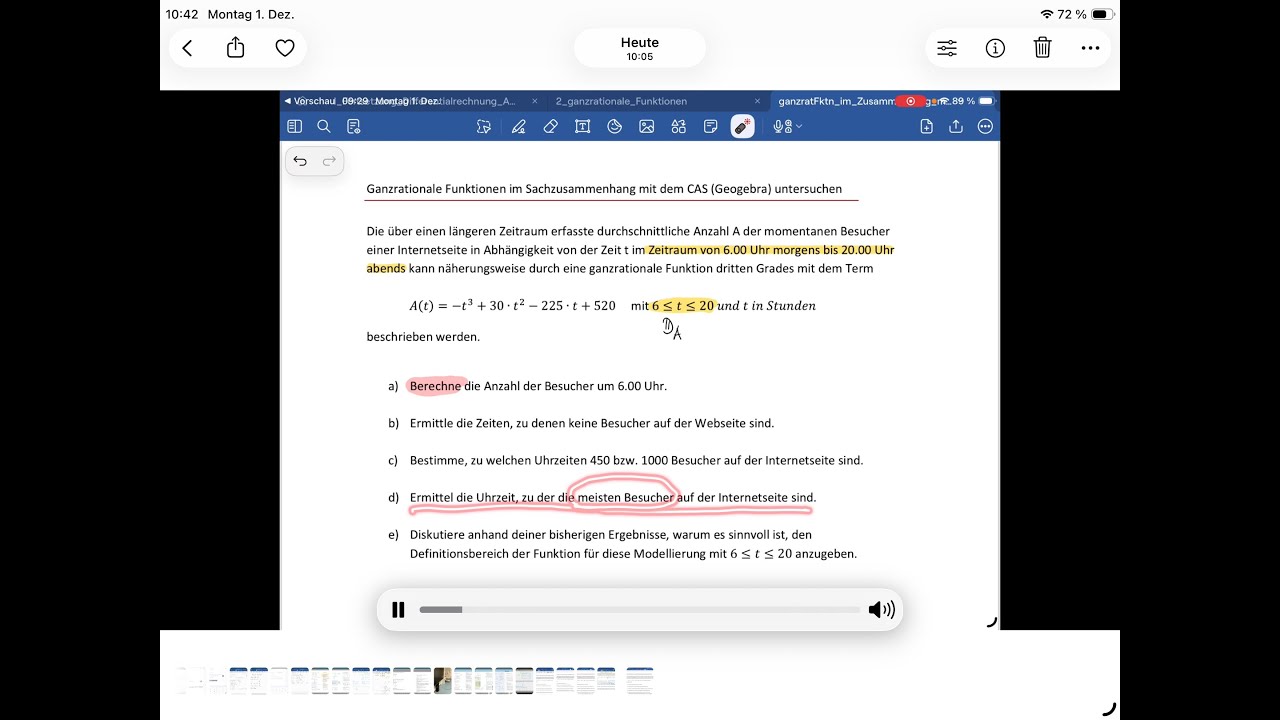Mute the video with the speaker icon

pyautogui.click(x=881, y=610)
